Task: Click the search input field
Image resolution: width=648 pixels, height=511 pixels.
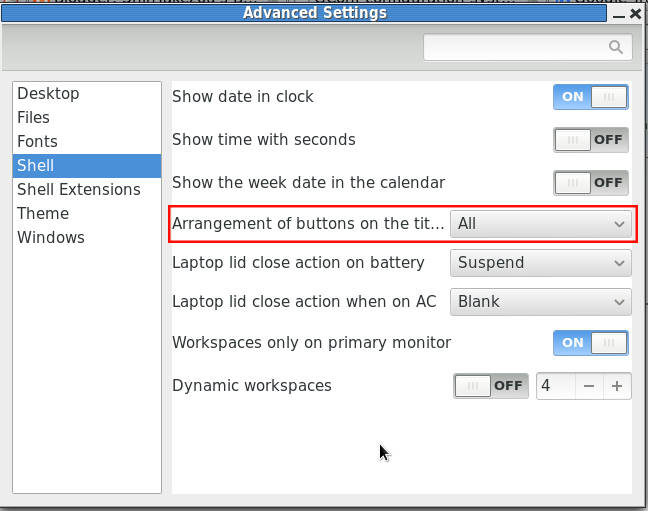Action: 515,47
